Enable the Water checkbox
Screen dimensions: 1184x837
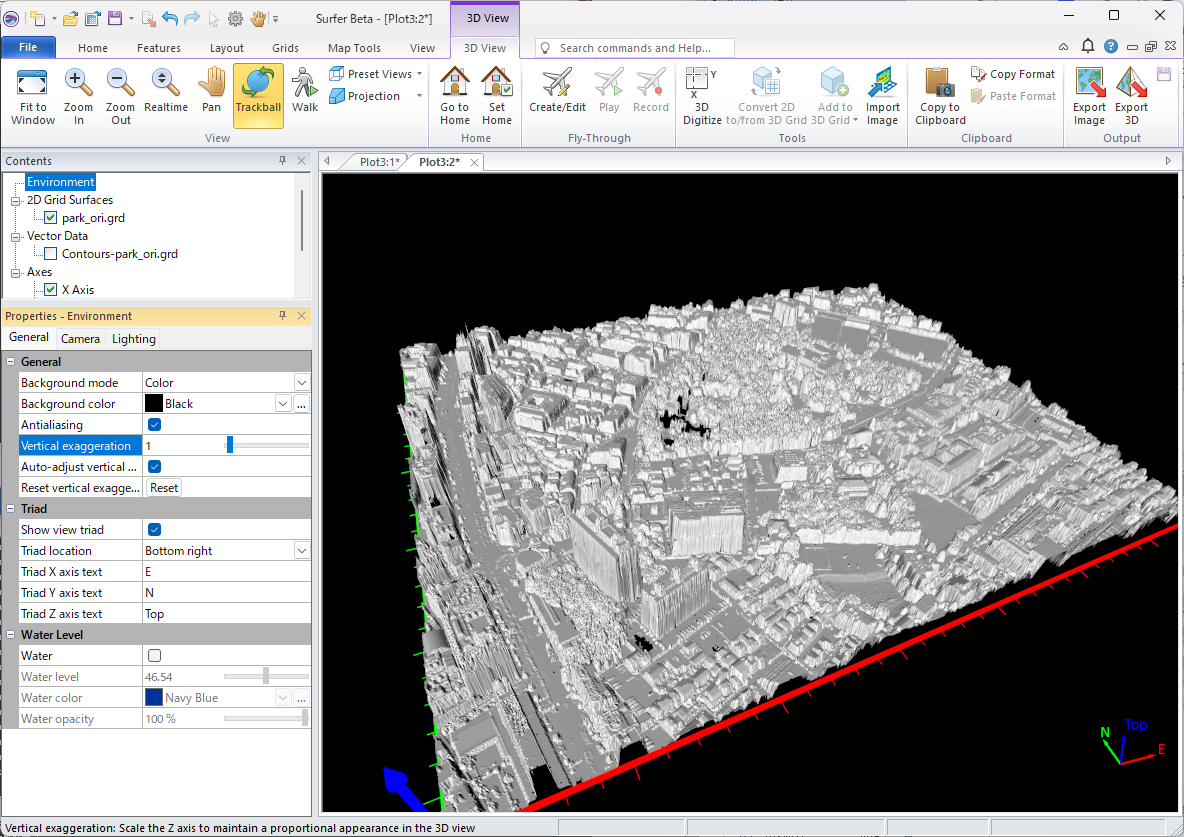[x=154, y=656]
